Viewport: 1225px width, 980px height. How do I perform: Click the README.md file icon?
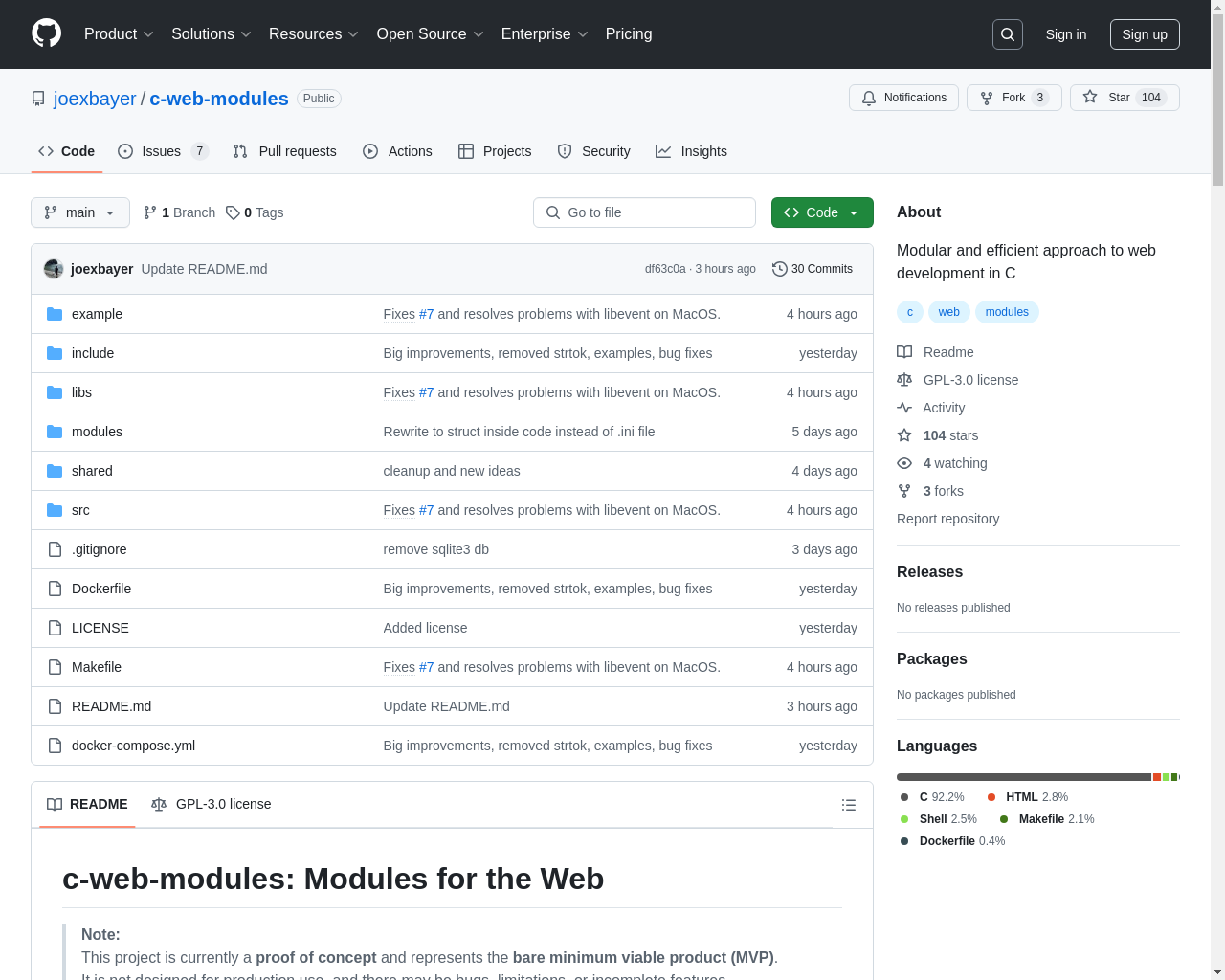click(55, 706)
